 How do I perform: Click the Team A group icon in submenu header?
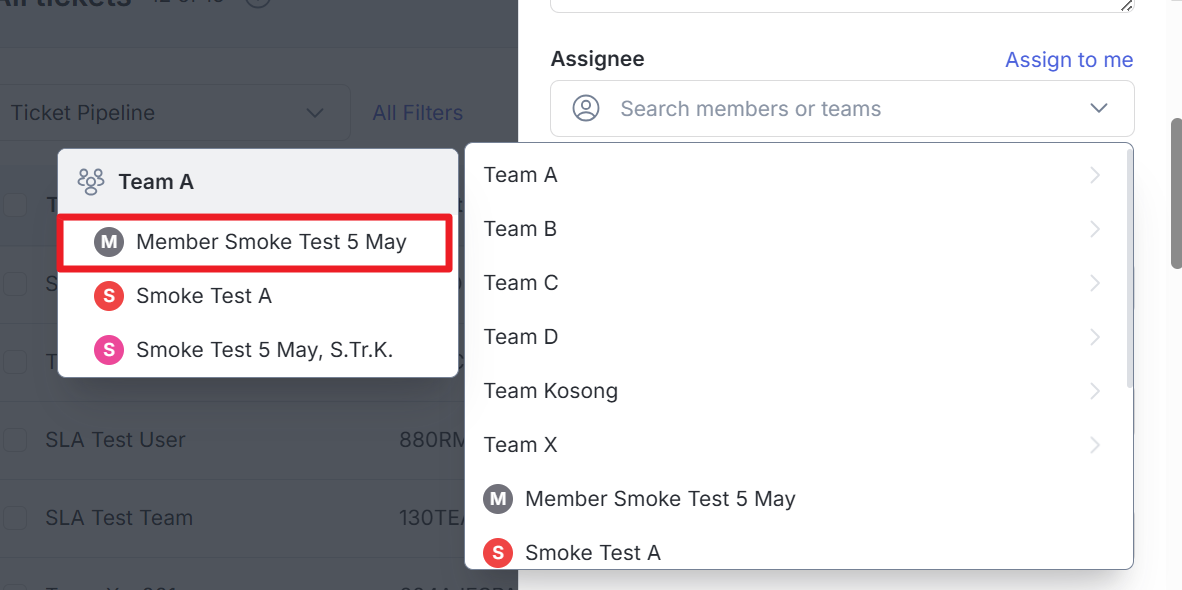pyautogui.click(x=91, y=182)
